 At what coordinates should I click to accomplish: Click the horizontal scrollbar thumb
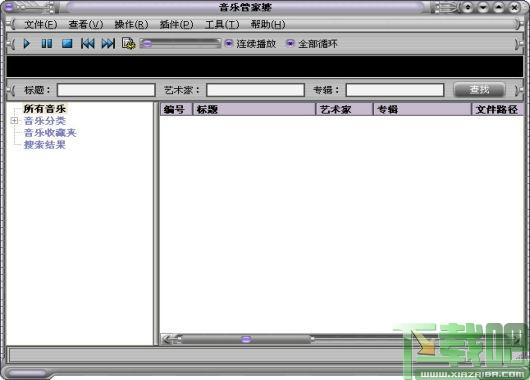pyautogui.click(x=246, y=339)
